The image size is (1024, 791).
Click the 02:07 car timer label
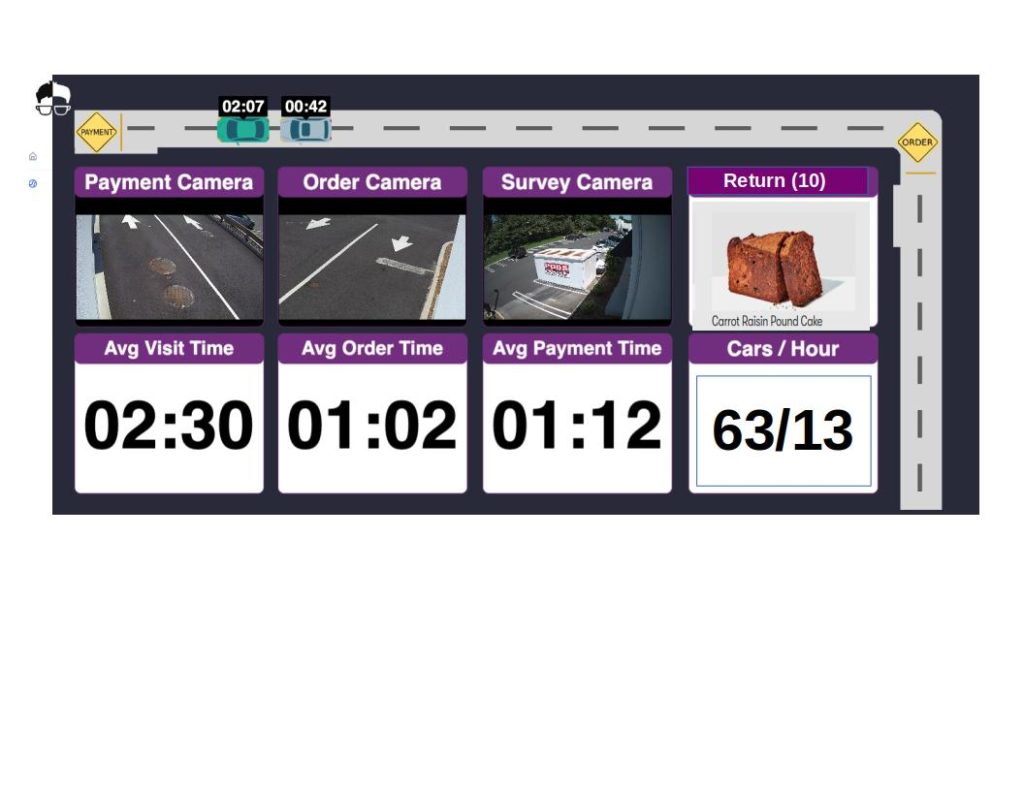(x=243, y=106)
